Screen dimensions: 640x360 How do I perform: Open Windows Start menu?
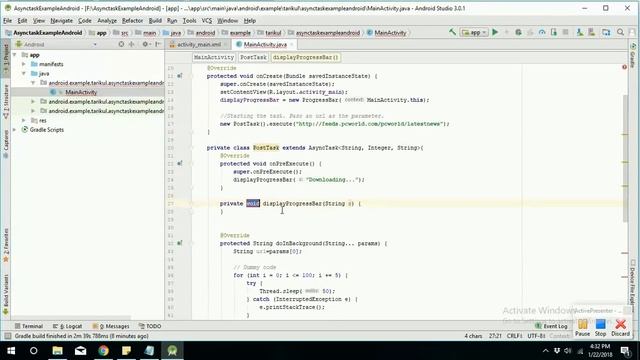[x=11, y=351]
